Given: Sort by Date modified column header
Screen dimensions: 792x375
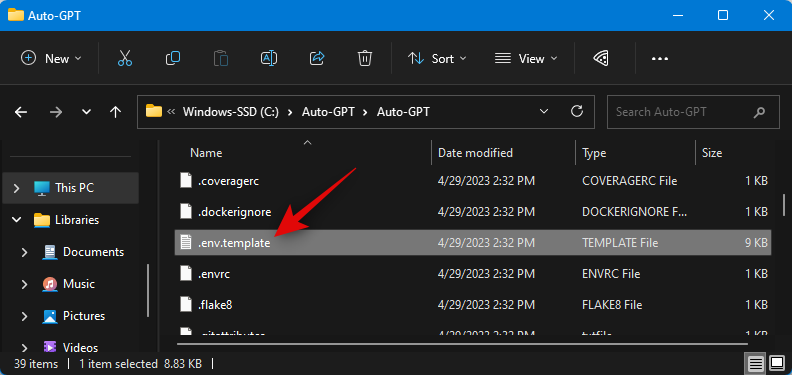Looking at the screenshot, I should pos(475,153).
